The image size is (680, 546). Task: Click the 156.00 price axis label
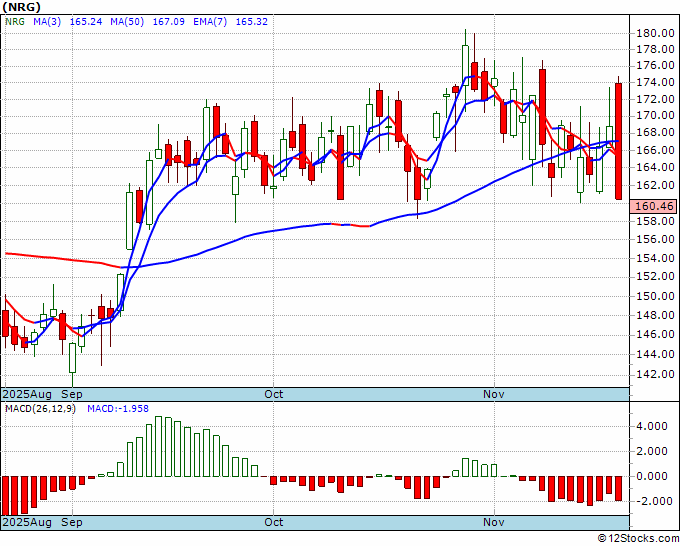(655, 239)
